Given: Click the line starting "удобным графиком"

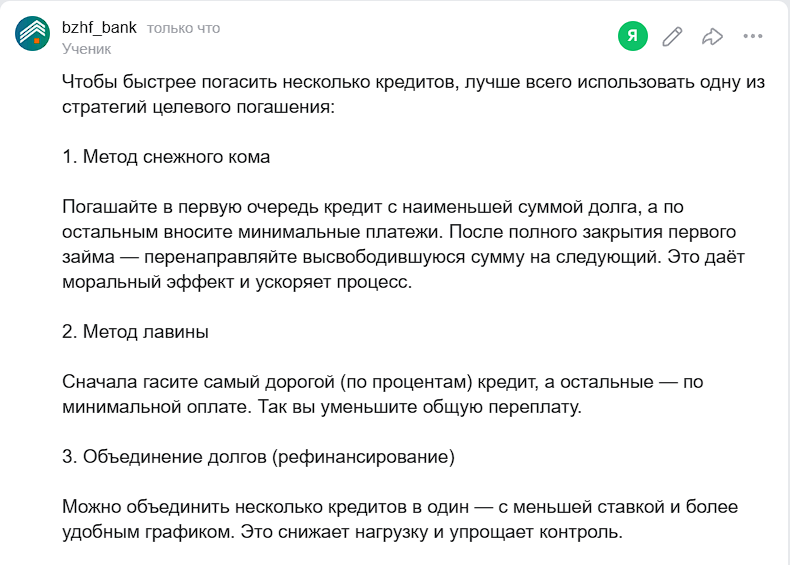Looking at the screenshot, I should coord(342,532).
